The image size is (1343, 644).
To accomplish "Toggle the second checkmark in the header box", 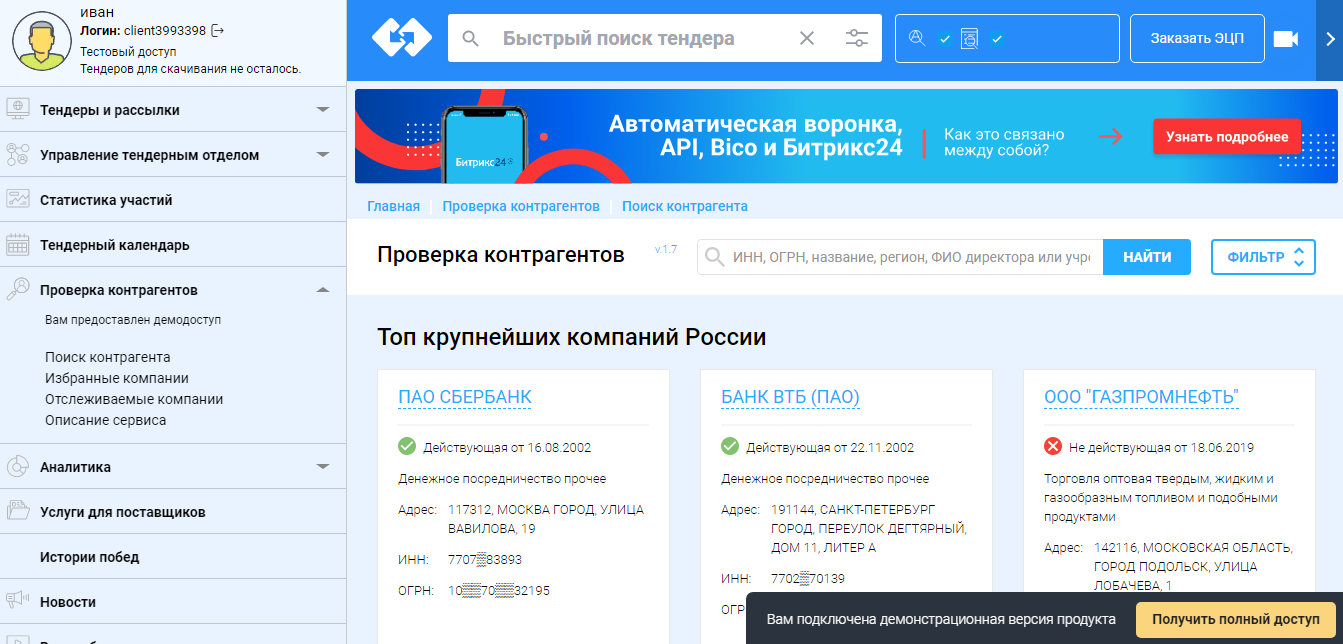I will click(x=997, y=40).
